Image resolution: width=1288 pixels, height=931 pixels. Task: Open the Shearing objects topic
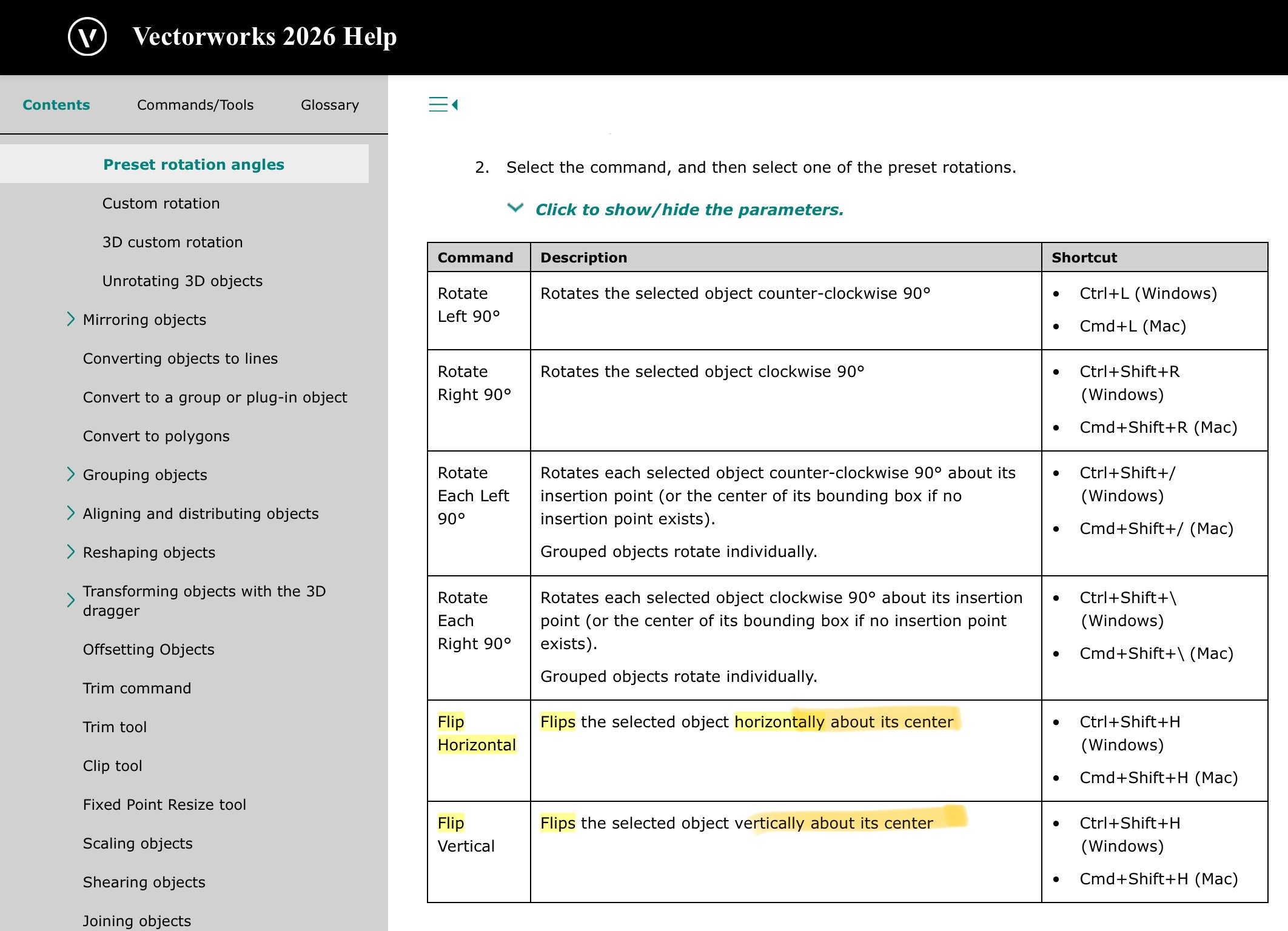click(144, 882)
